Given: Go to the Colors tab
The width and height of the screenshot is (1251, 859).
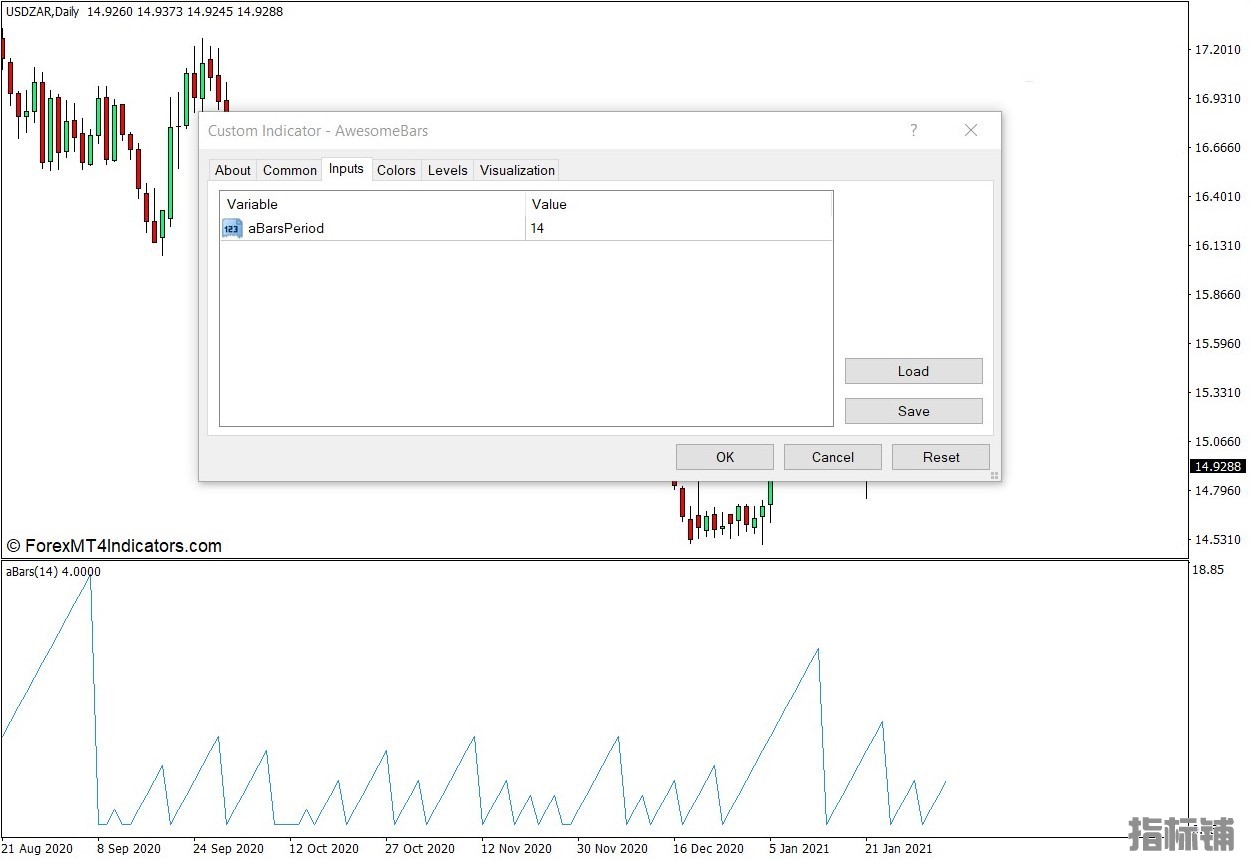Looking at the screenshot, I should (x=396, y=170).
